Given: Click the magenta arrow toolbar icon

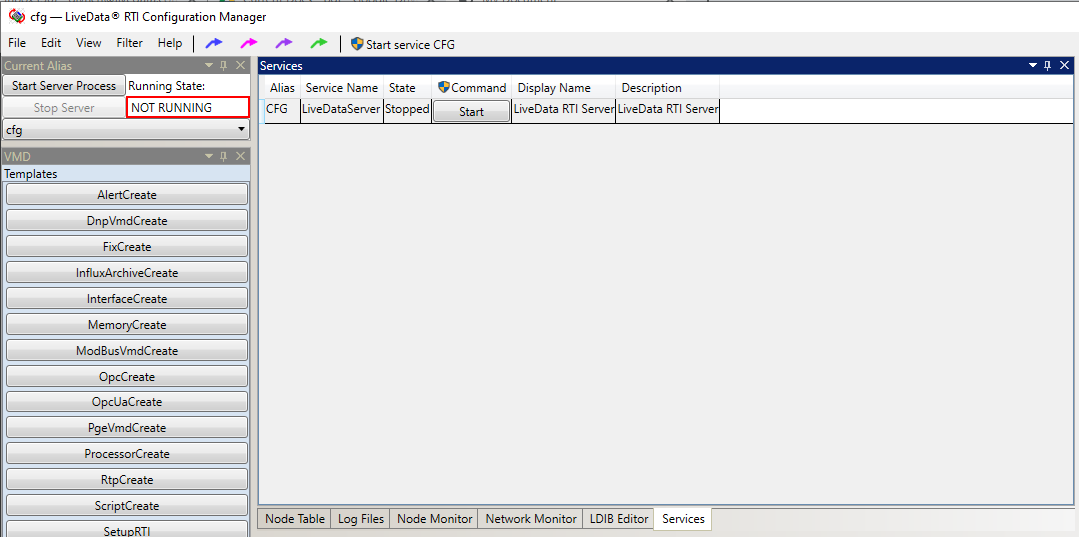Looking at the screenshot, I should pyautogui.click(x=248, y=43).
